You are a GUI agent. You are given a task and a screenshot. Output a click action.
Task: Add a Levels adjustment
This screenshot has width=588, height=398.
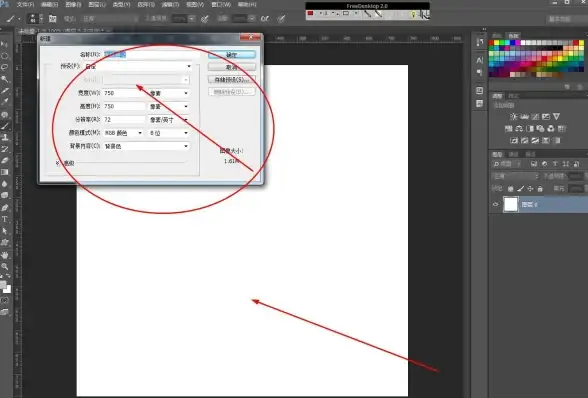point(524,117)
